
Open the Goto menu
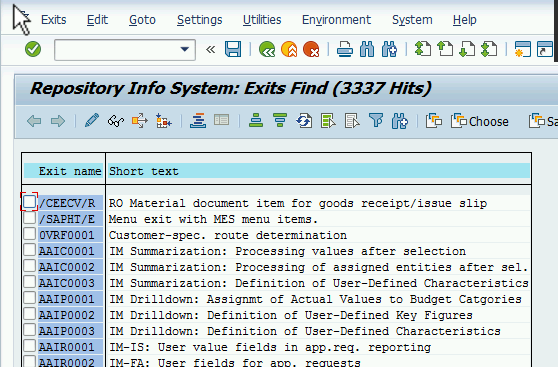[142, 20]
